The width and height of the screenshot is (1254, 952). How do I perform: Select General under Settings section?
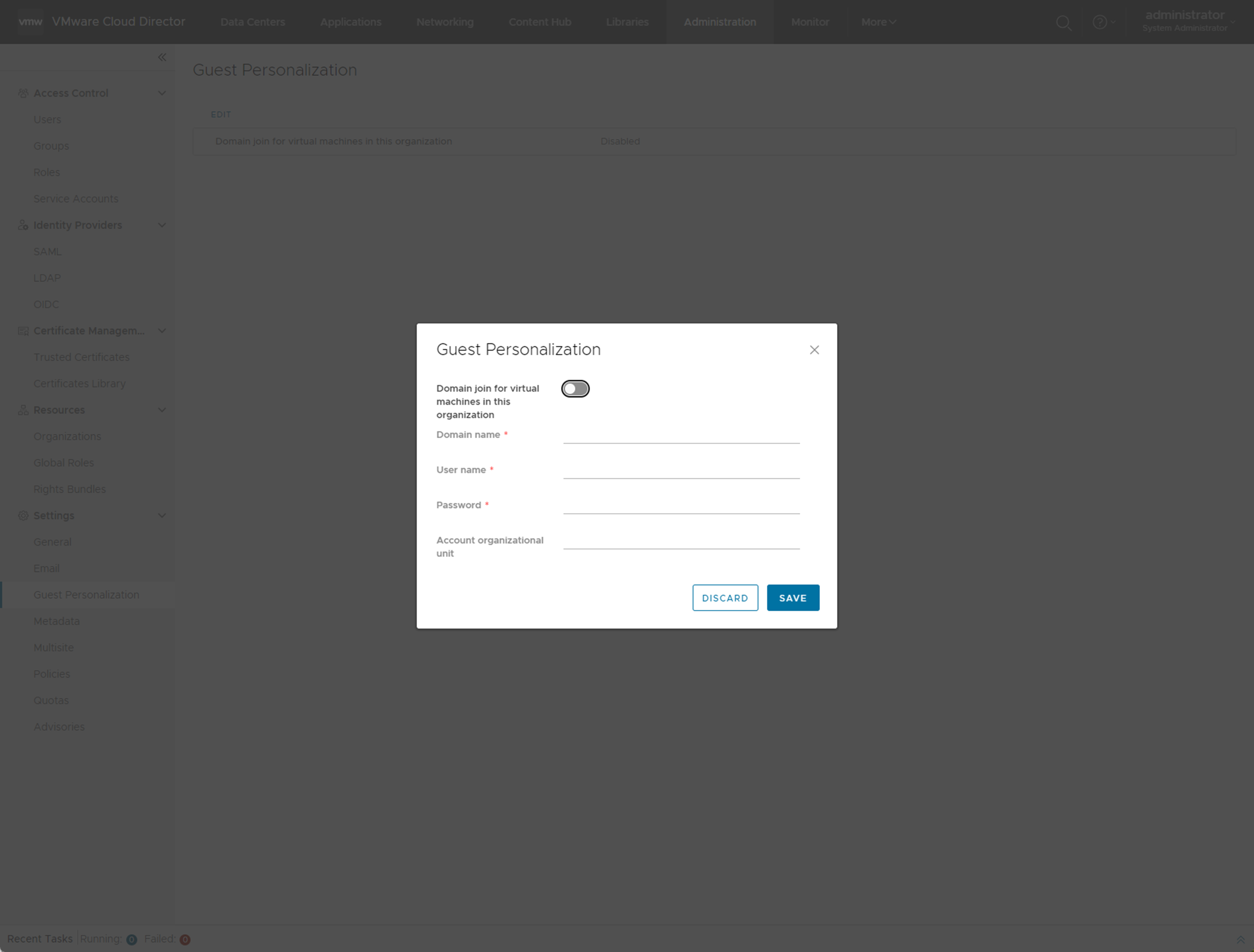tap(52, 541)
